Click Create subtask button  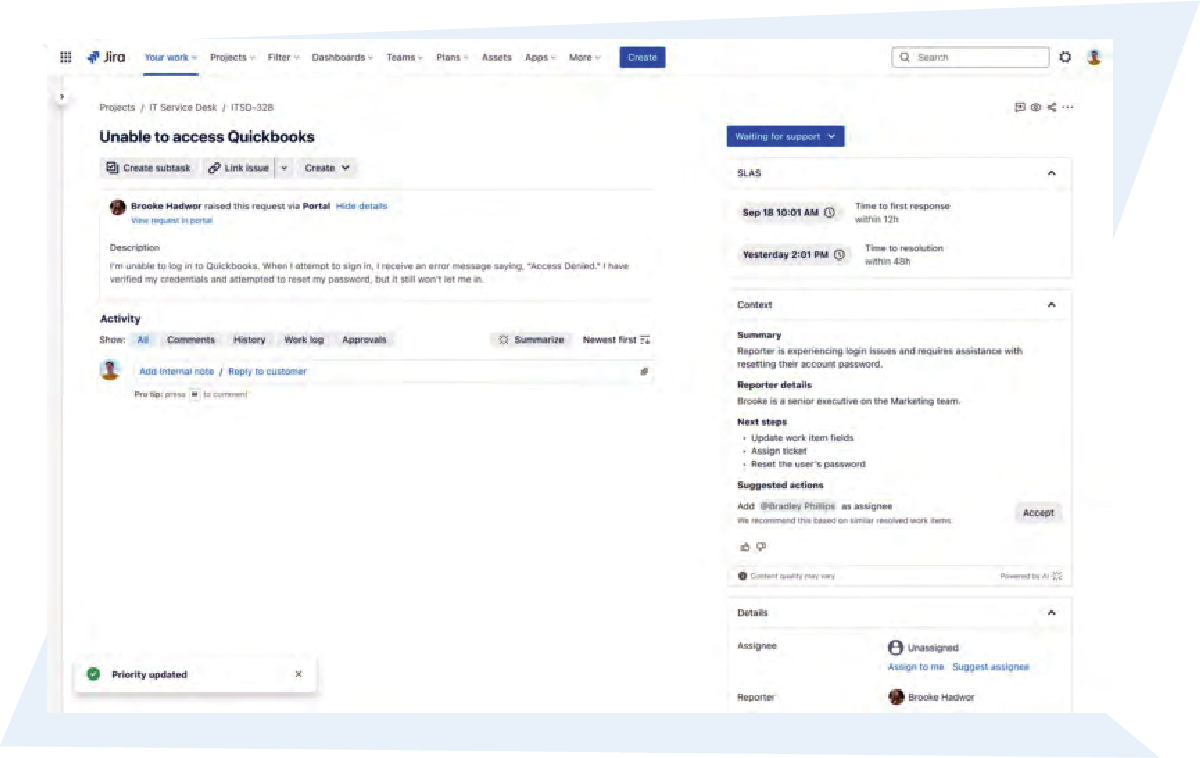[149, 168]
